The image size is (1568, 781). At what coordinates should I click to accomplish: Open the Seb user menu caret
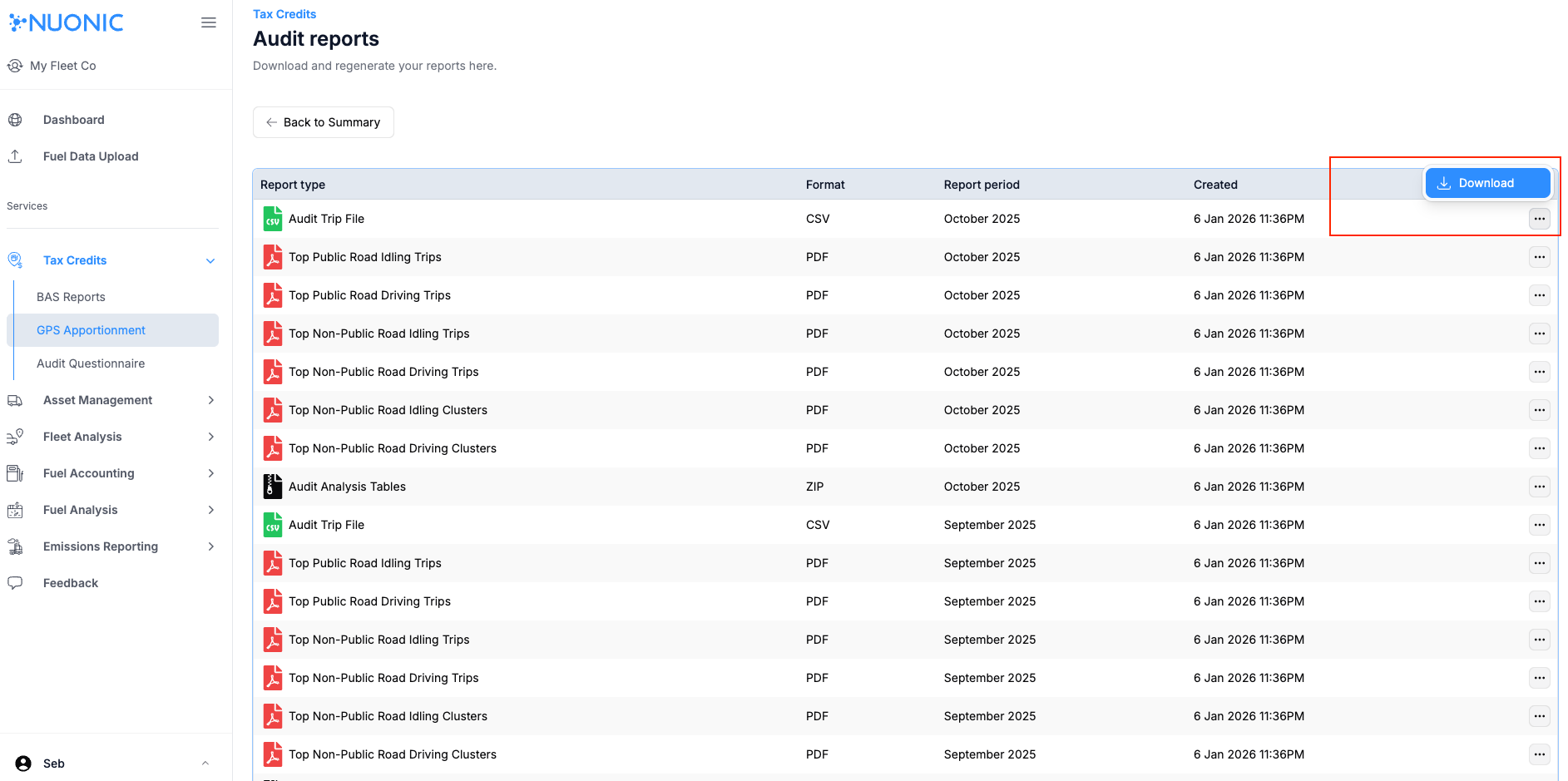coord(205,764)
